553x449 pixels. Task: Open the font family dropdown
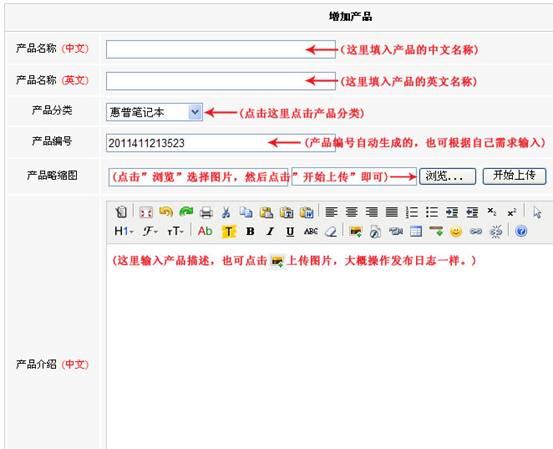(150, 231)
